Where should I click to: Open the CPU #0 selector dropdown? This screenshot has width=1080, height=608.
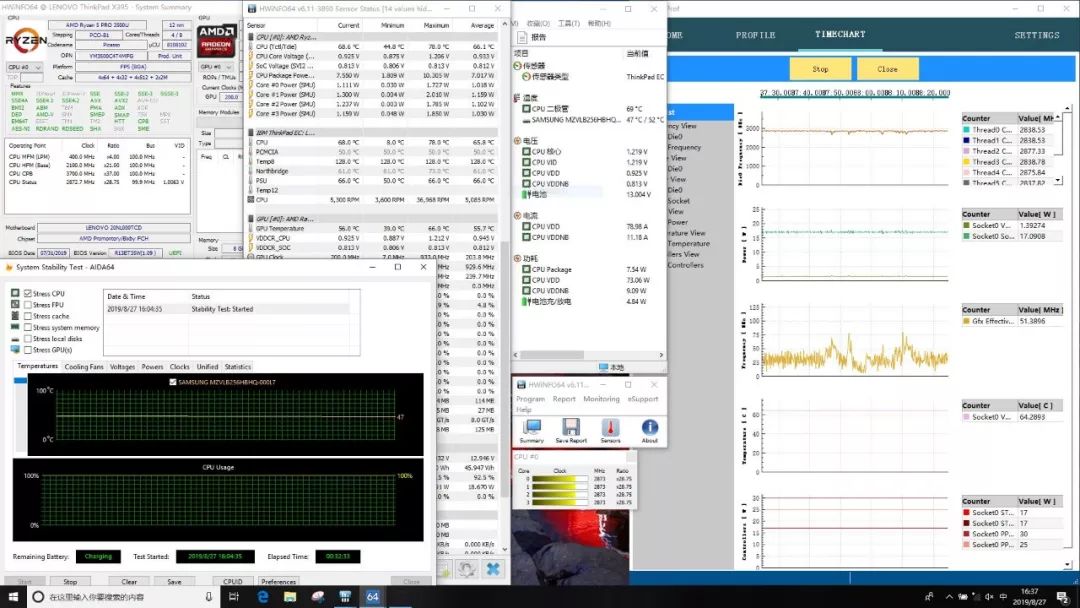click(24, 67)
